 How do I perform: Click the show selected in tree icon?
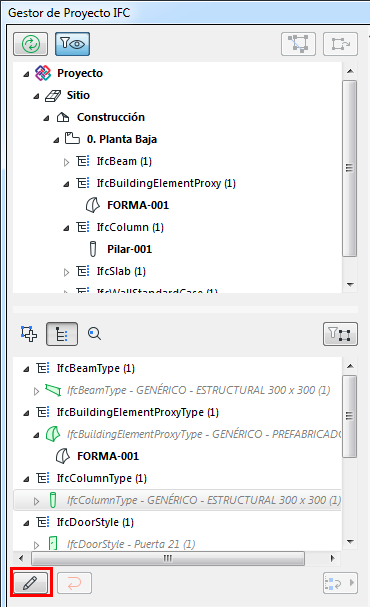[341, 44]
